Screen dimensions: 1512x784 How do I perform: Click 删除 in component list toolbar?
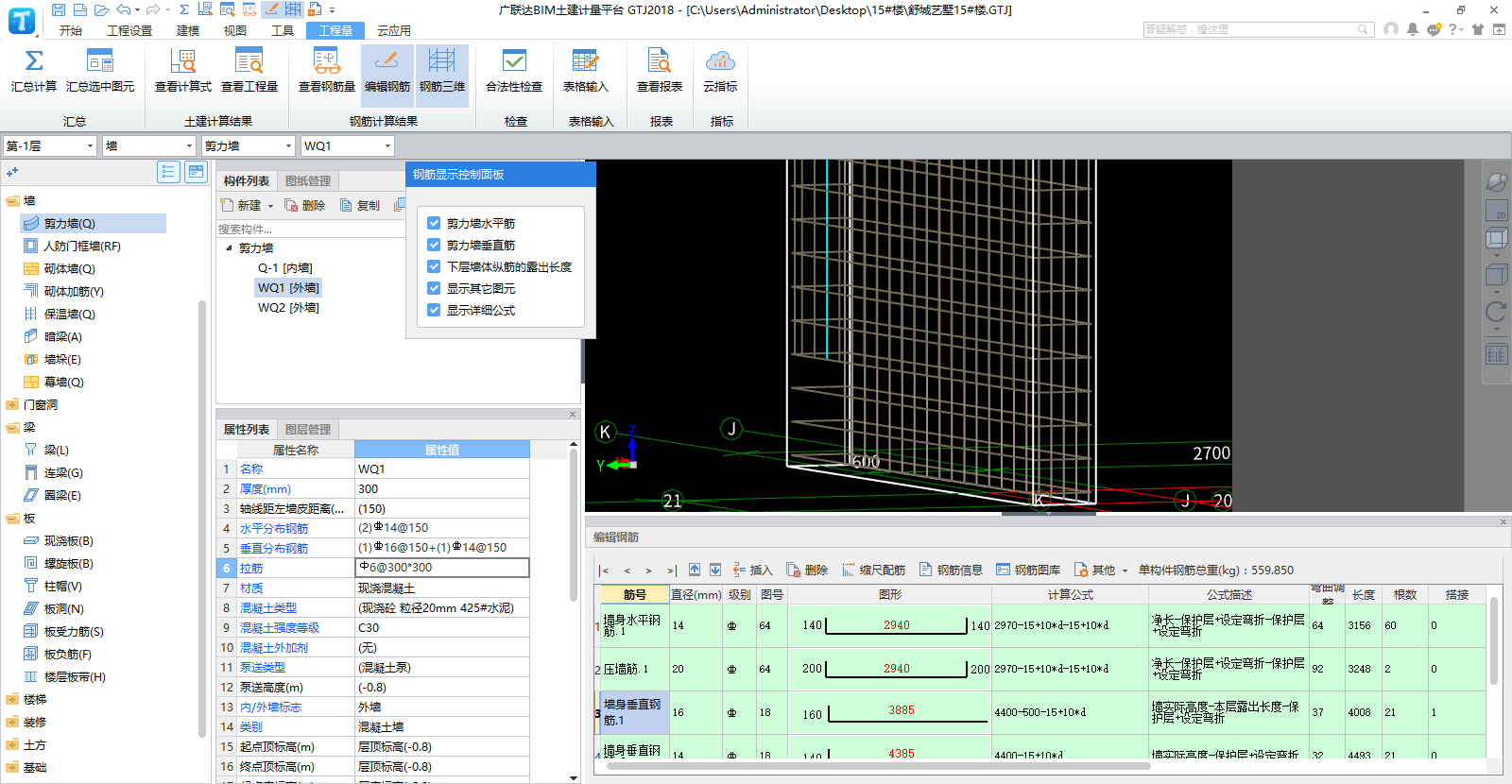pos(305,205)
